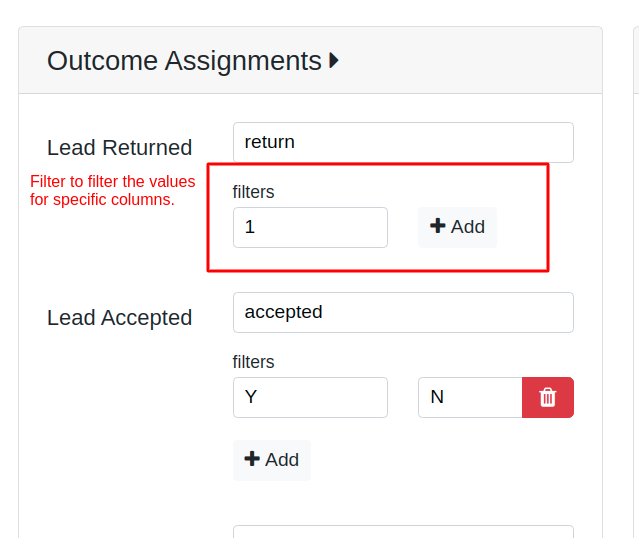Click the Outcome Assignments heading text
The image size is (639, 538).
[x=184, y=61]
